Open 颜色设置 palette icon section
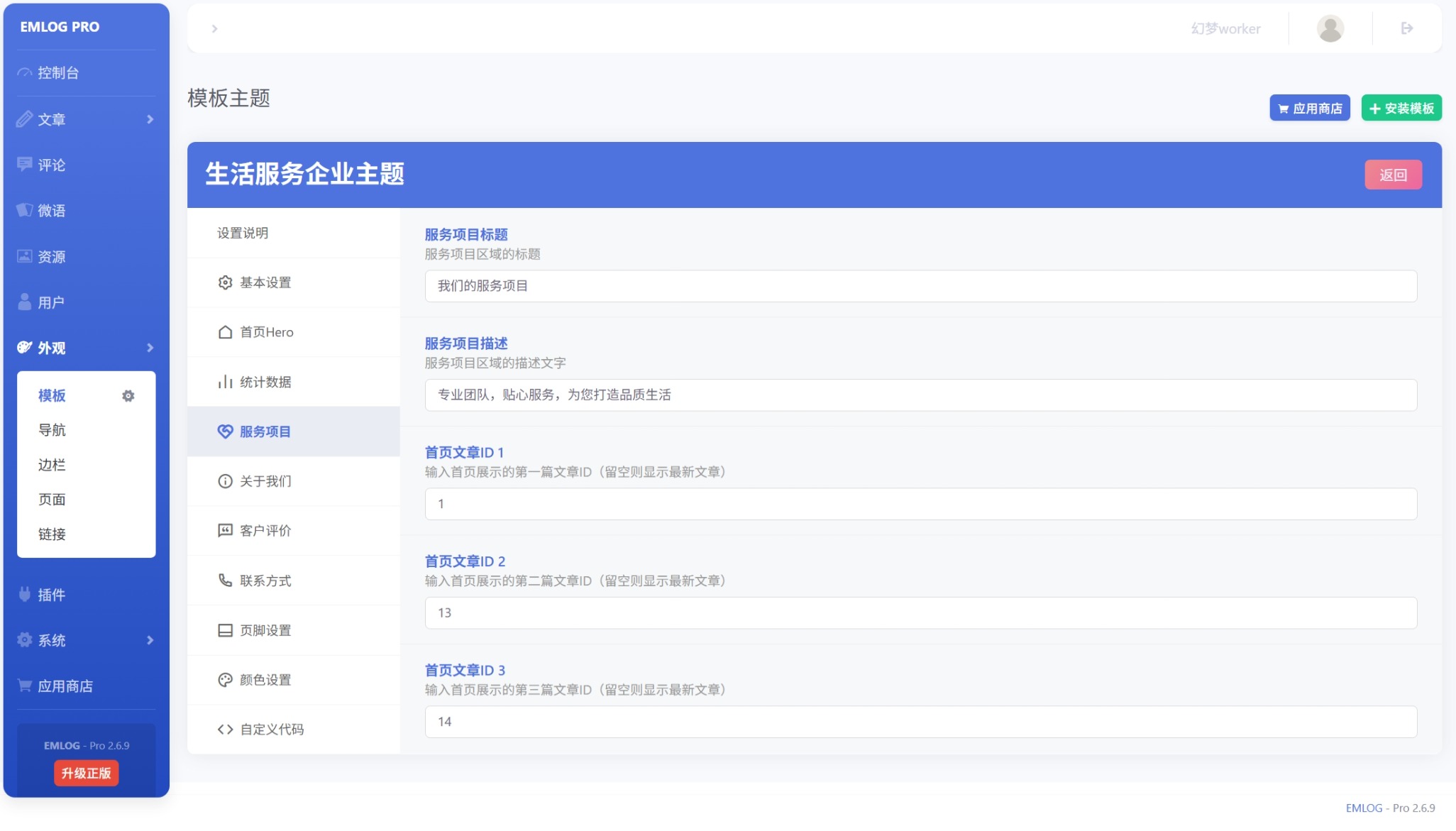This screenshot has height=831, width=1456. click(x=225, y=680)
